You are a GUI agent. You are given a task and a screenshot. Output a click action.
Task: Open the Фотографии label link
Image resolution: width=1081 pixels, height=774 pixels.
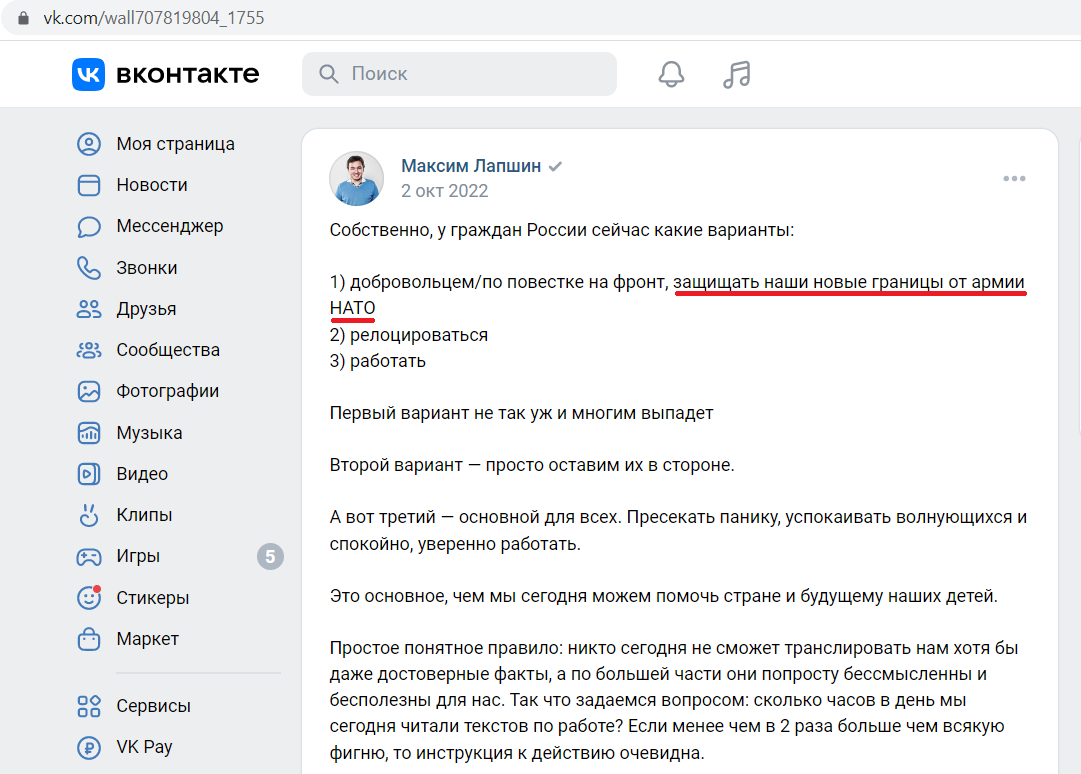168,391
